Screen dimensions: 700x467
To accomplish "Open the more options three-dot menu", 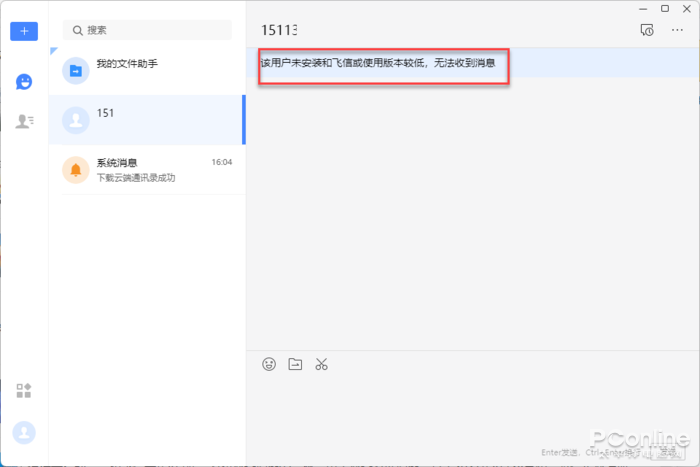I will [677, 30].
